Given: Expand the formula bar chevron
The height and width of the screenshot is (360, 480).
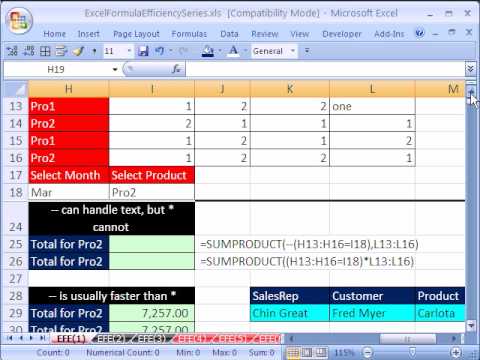Looking at the screenshot, I should tap(470, 69).
